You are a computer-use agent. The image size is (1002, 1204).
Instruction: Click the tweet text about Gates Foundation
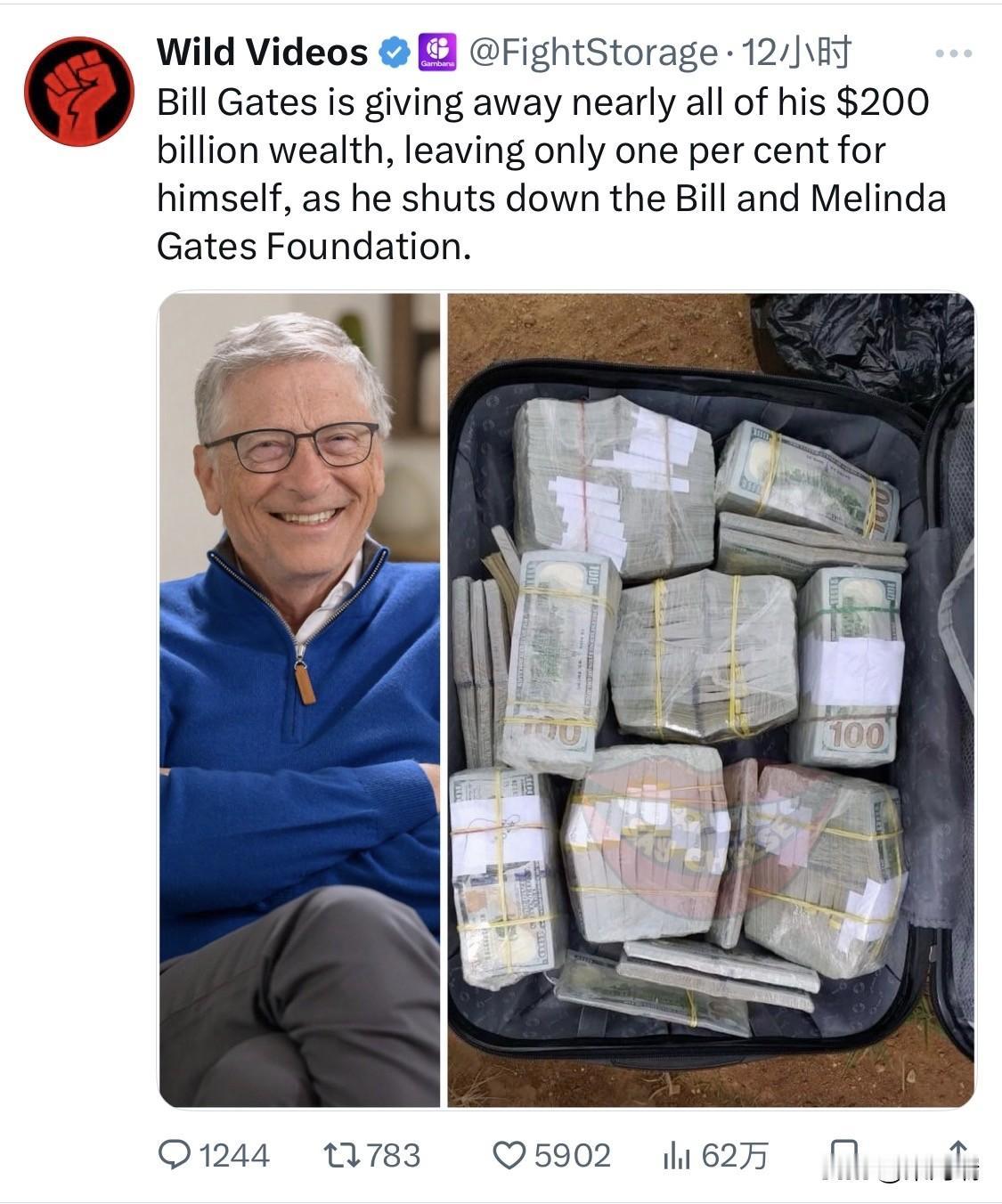551,175
